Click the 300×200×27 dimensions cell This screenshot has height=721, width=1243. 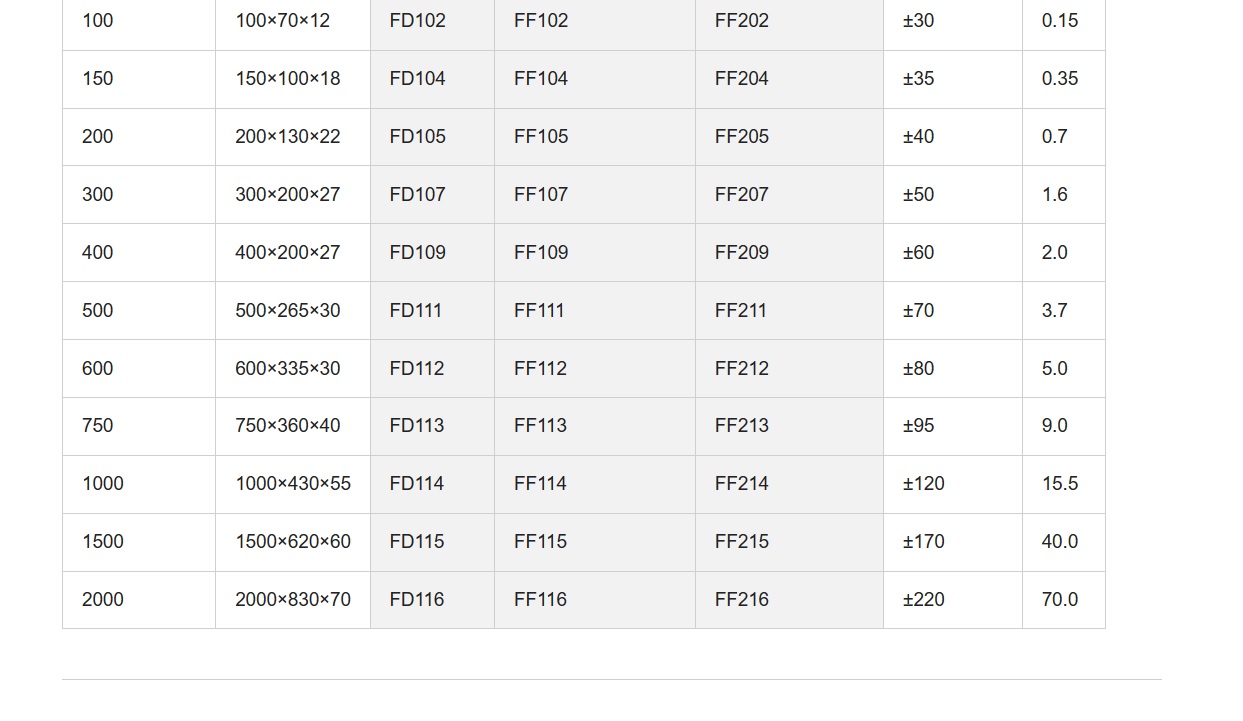pos(293,195)
